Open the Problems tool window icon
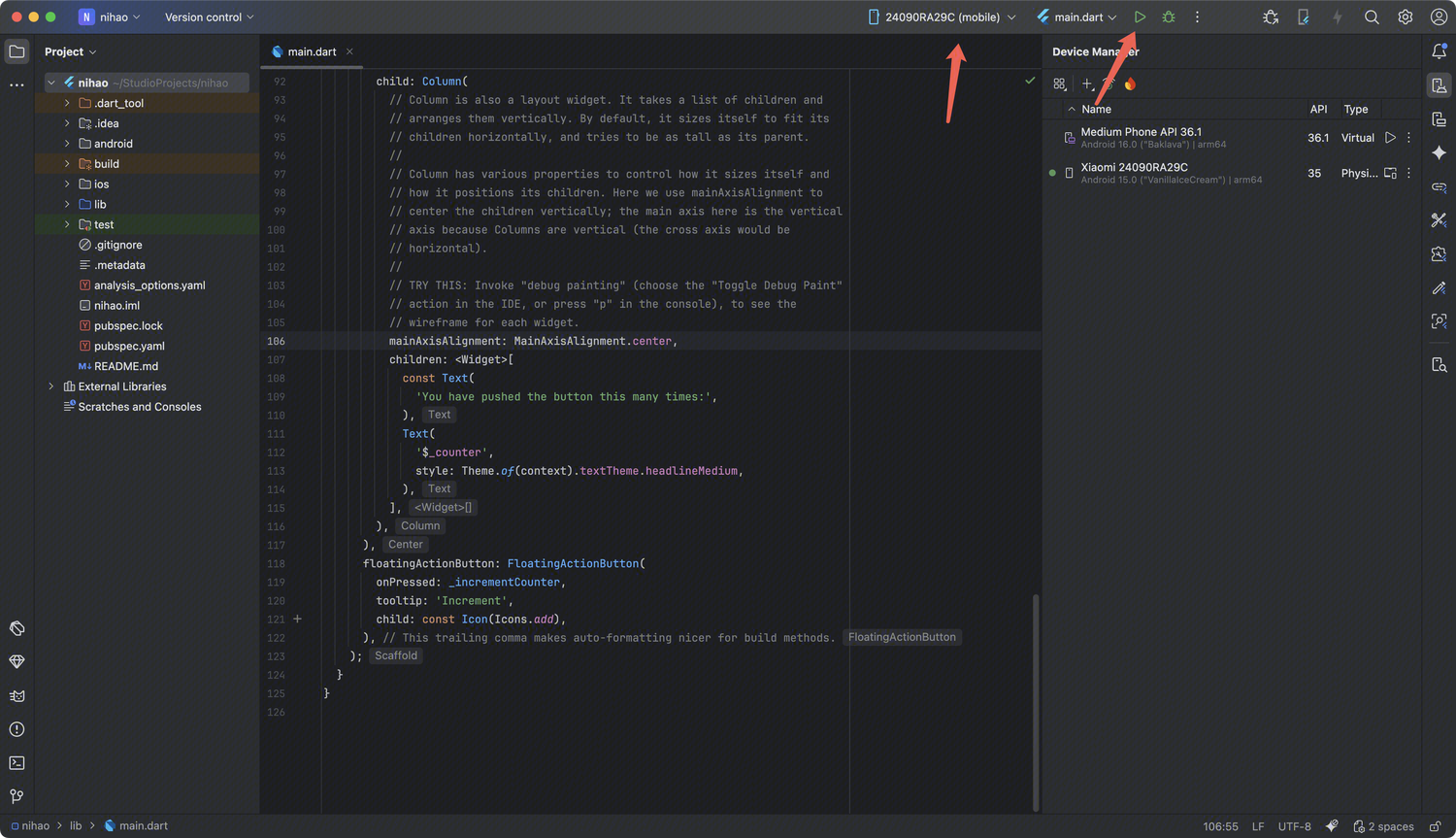Viewport: 1456px width, 838px height. pyautogui.click(x=17, y=729)
